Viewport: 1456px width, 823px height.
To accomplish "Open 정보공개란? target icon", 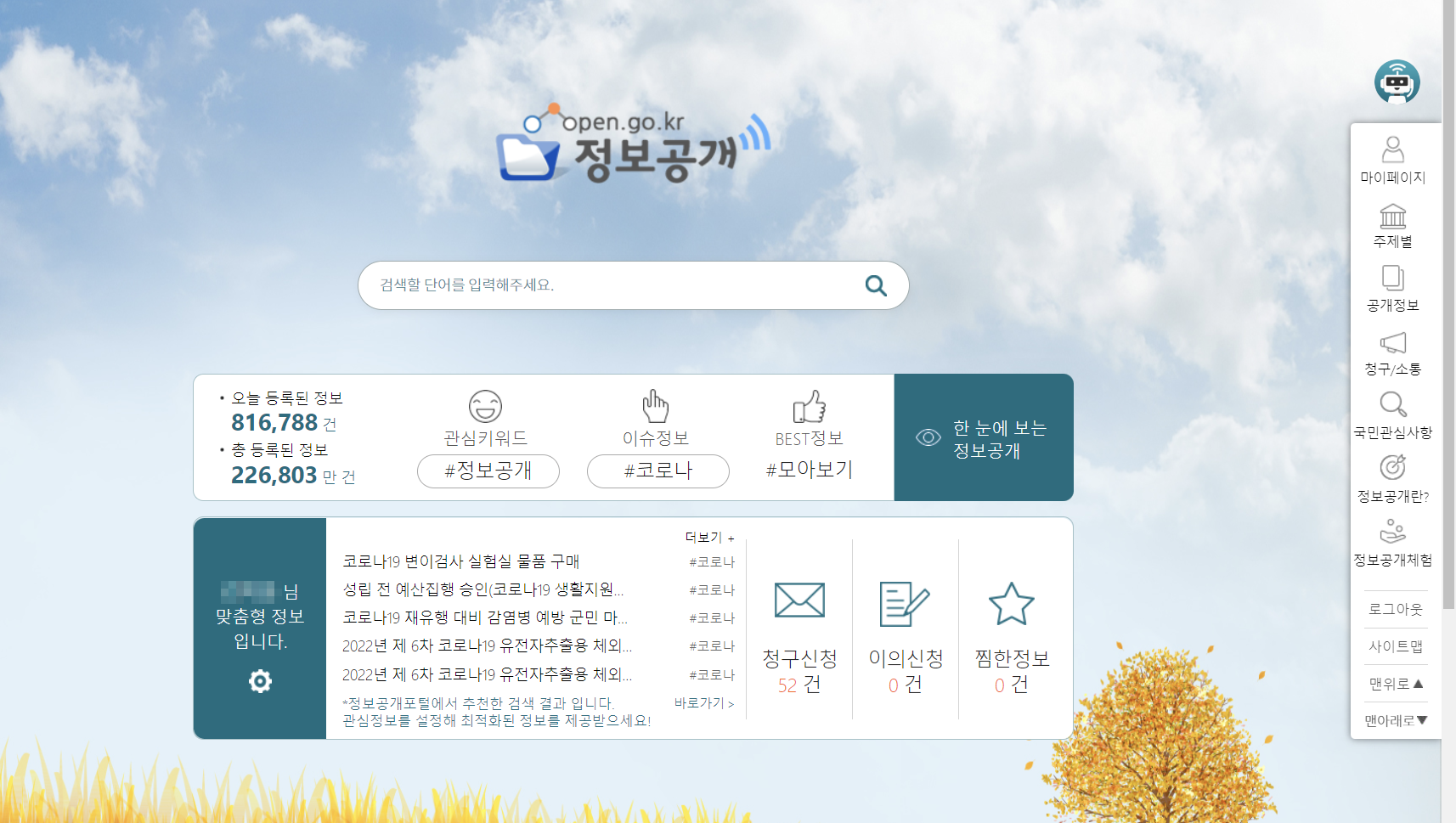I will [1393, 467].
